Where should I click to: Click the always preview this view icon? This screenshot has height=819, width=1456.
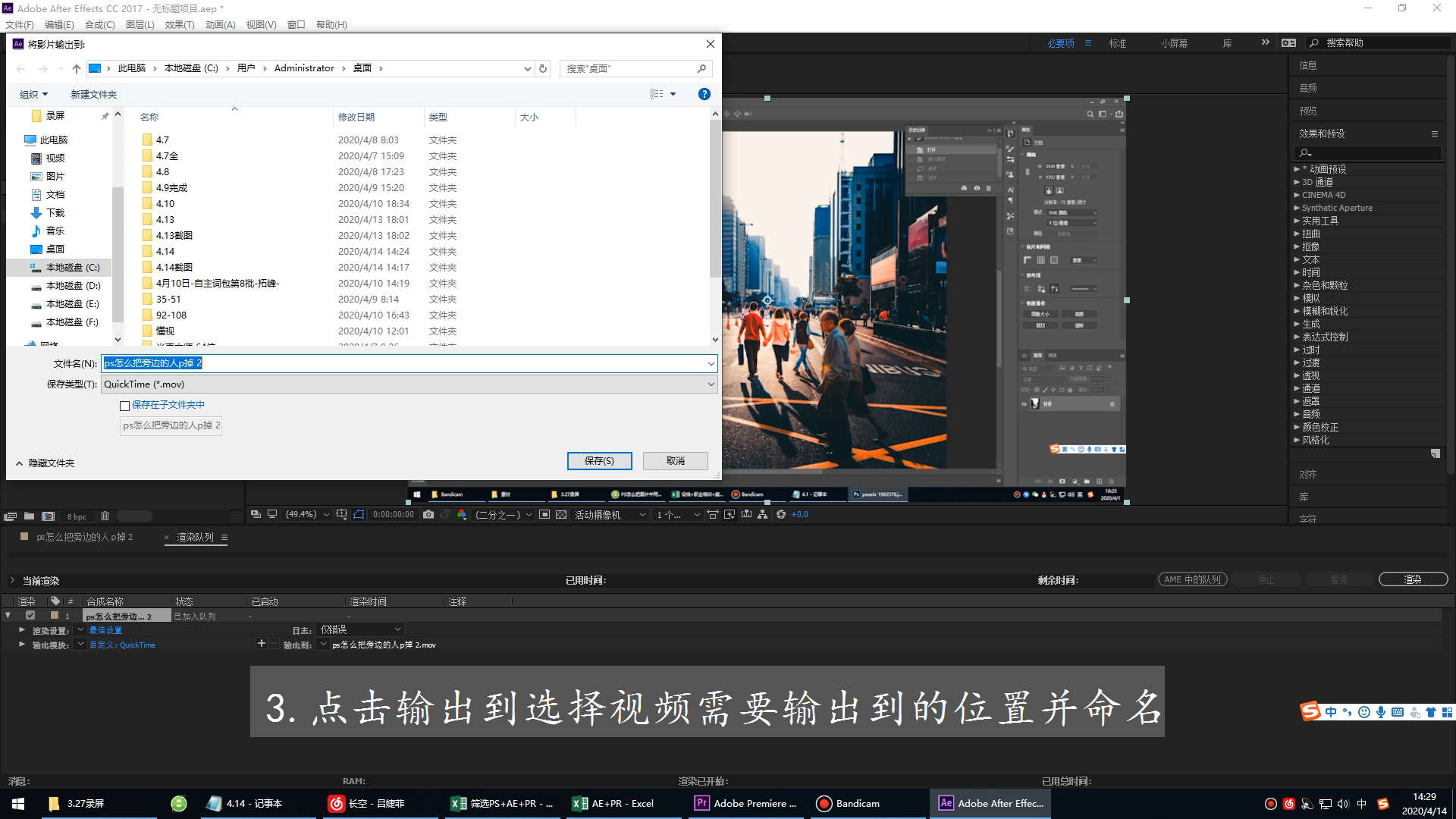point(256,514)
